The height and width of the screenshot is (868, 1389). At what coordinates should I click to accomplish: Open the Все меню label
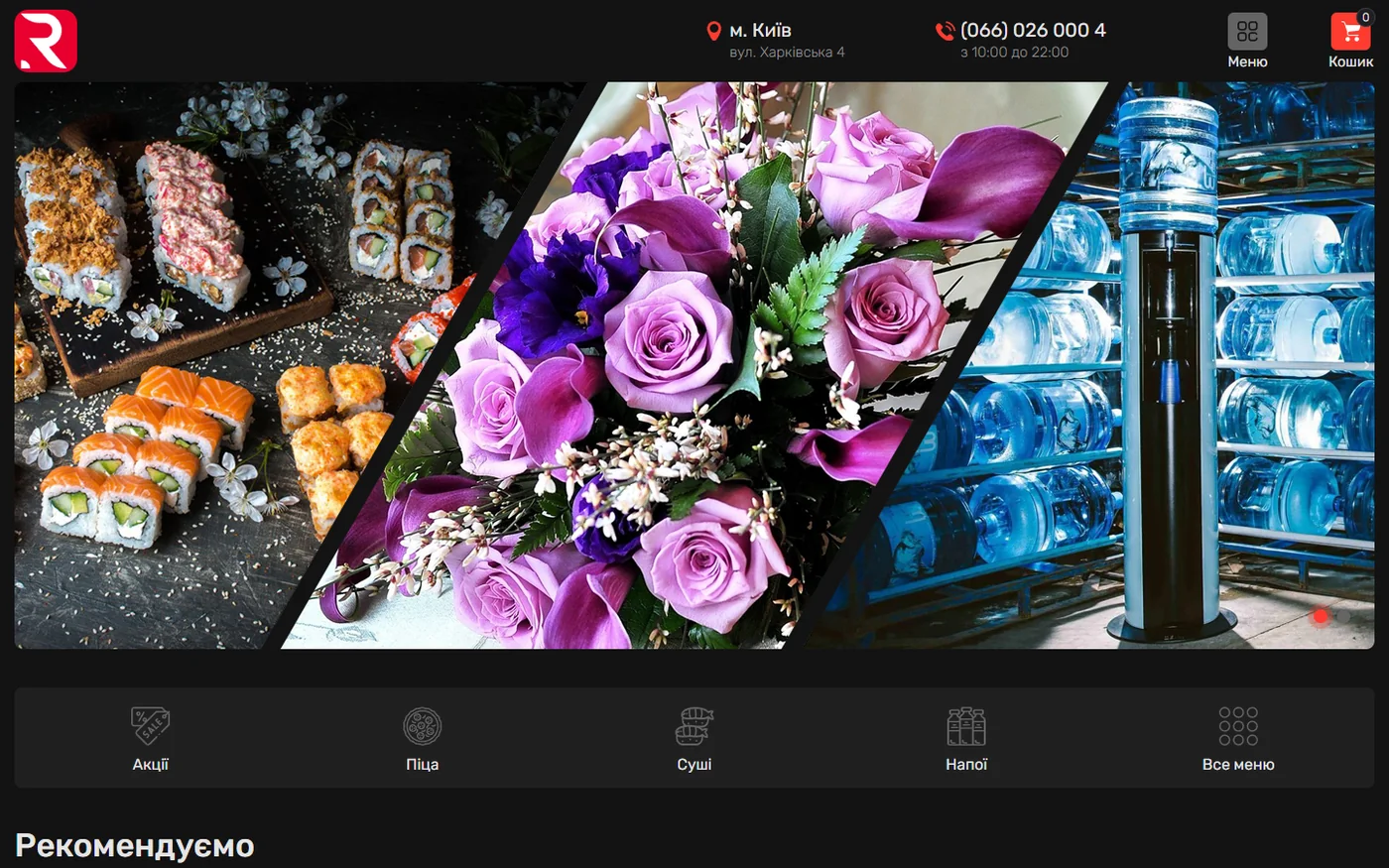click(1238, 764)
